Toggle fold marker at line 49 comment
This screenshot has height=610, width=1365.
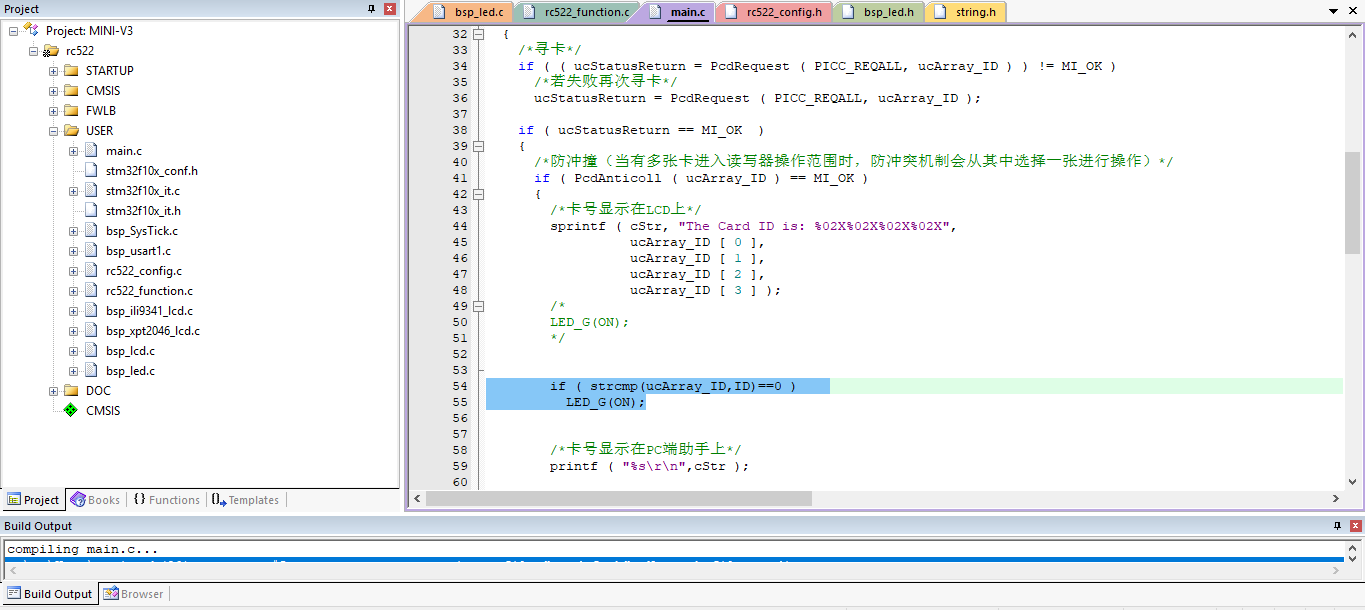pos(478,306)
